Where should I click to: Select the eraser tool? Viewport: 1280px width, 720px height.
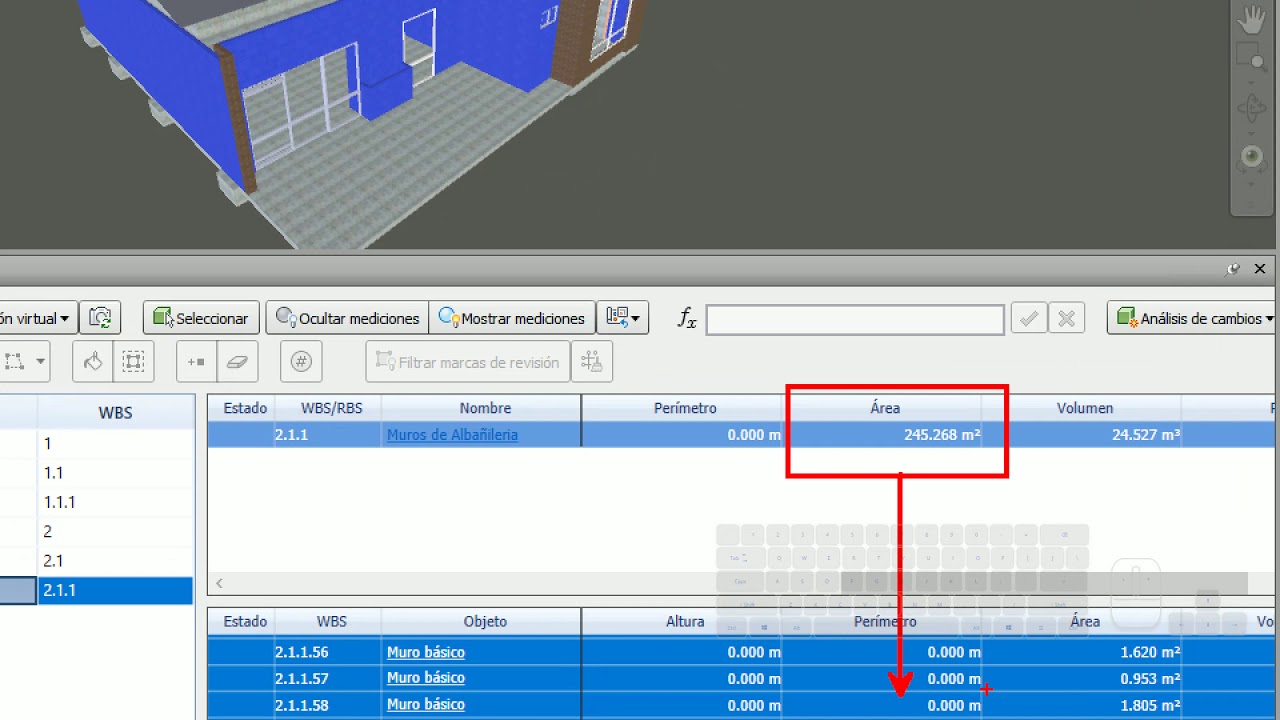click(x=237, y=361)
